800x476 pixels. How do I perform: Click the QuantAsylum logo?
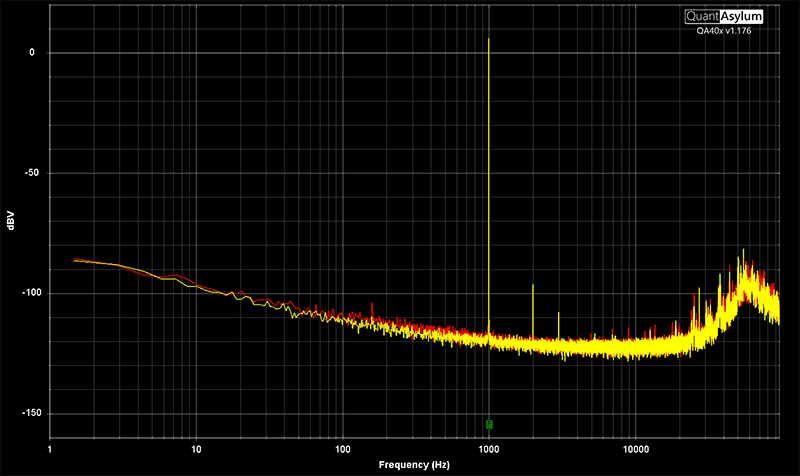(x=723, y=16)
